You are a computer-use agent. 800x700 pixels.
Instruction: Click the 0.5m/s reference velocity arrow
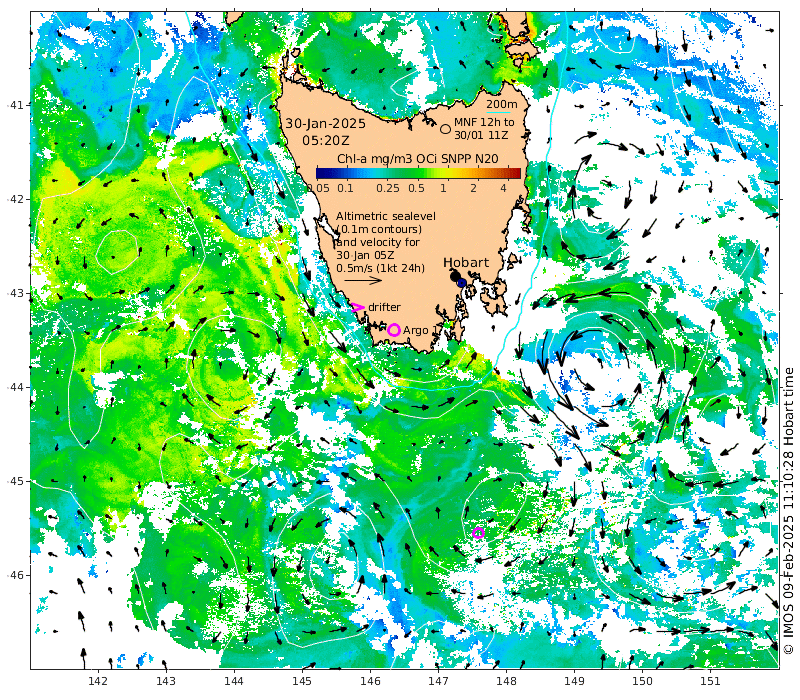click(363, 280)
